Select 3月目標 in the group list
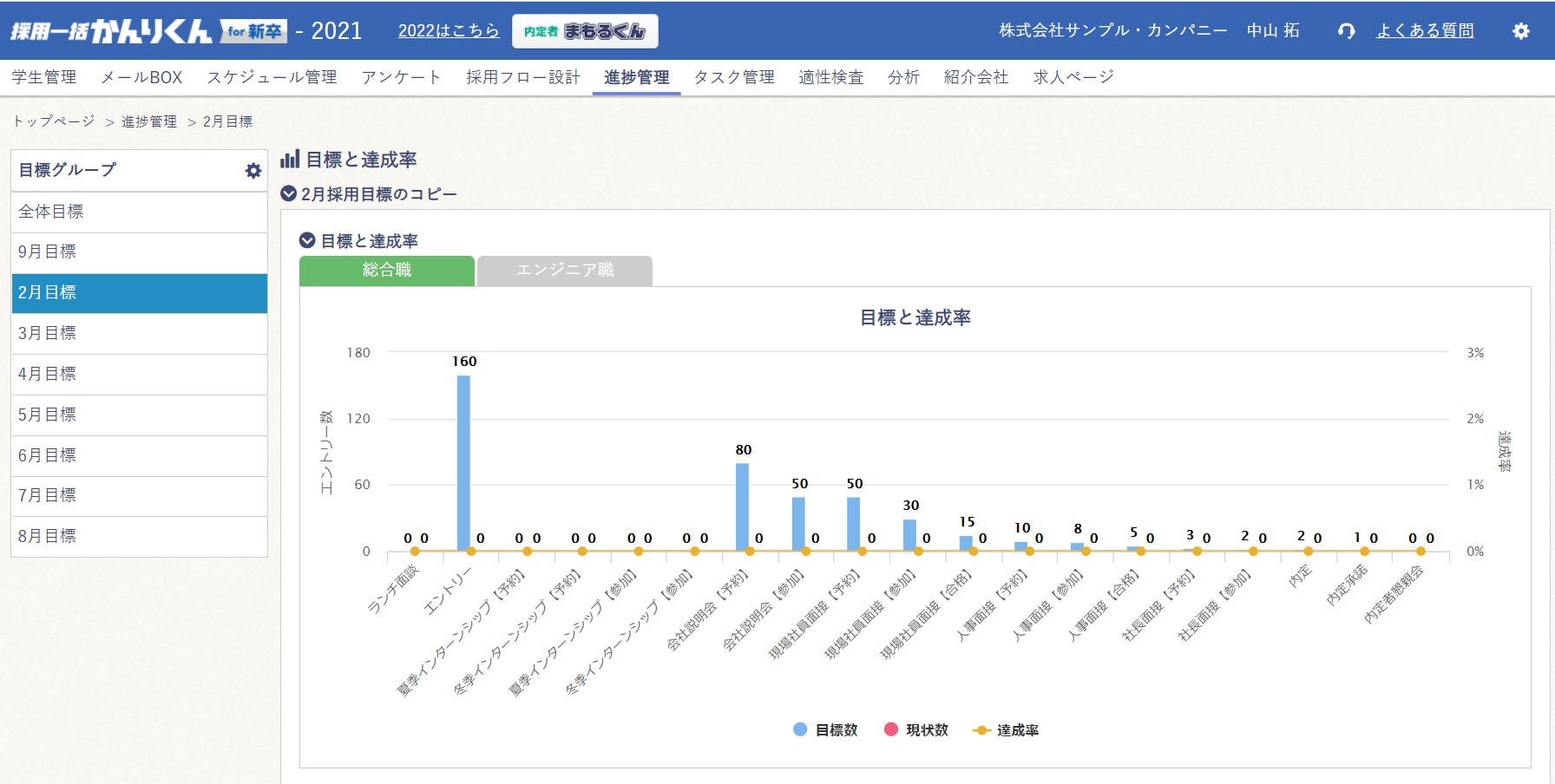The height and width of the screenshot is (784, 1555). (139, 334)
